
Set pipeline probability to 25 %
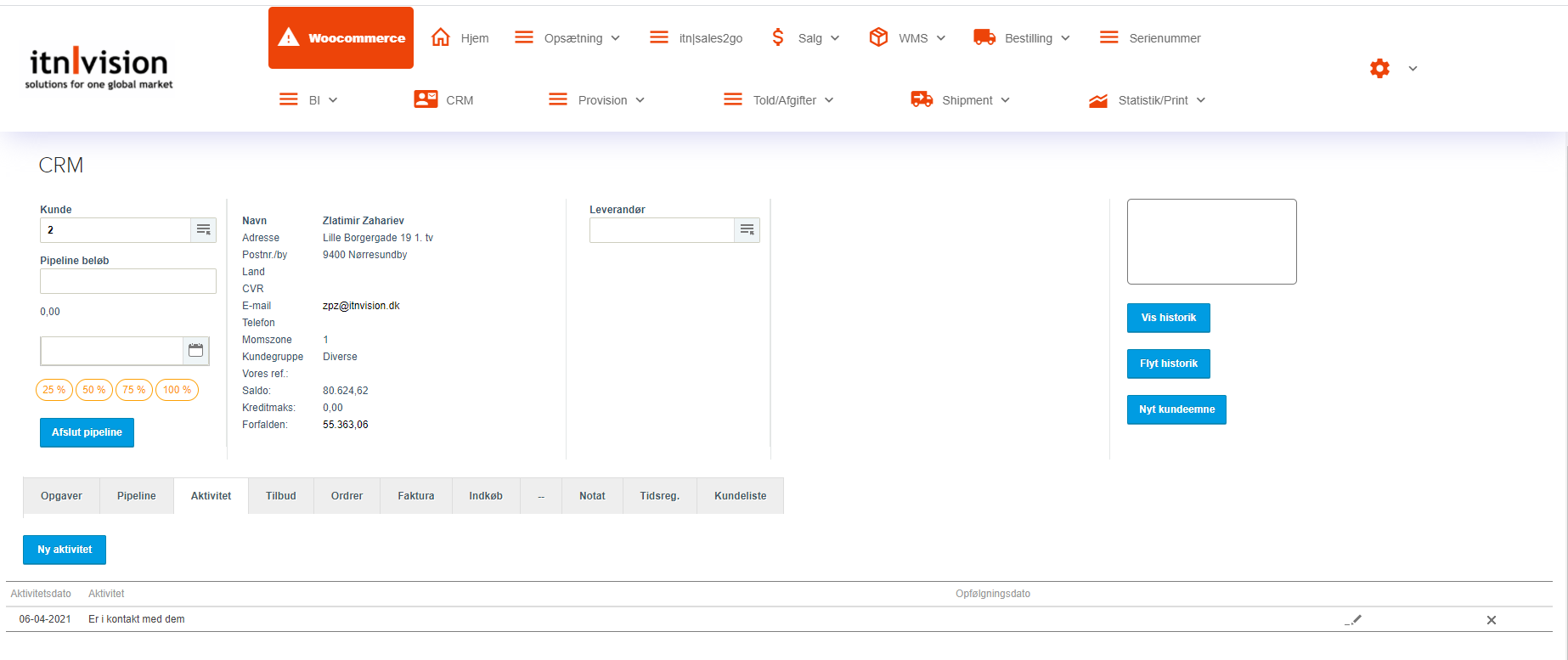tap(54, 390)
